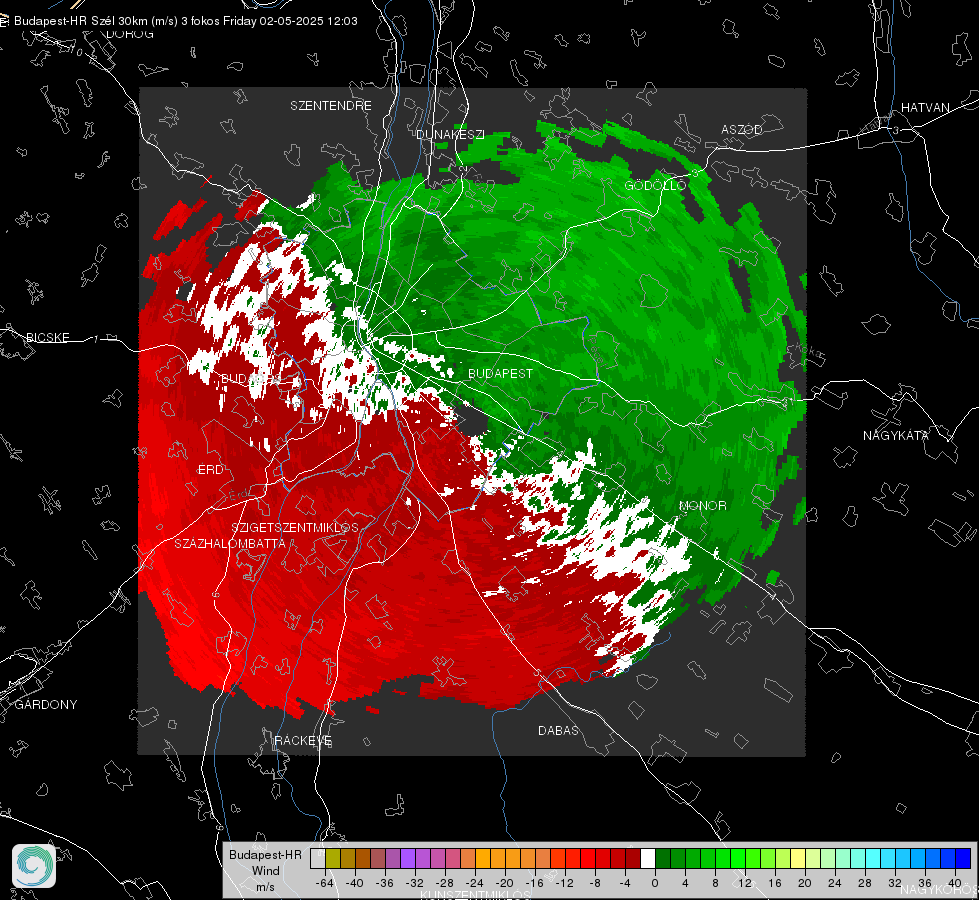Click the BUDAPEST city label
The height and width of the screenshot is (900, 979).
(500, 373)
